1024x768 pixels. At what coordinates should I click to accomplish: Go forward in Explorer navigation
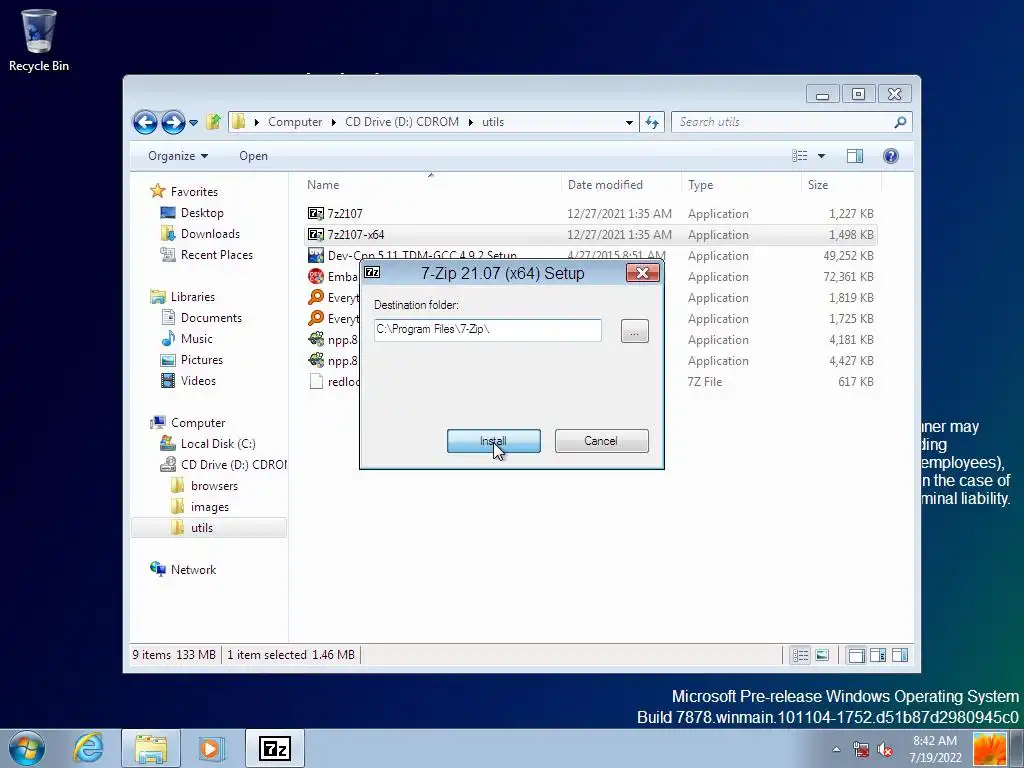[172, 122]
